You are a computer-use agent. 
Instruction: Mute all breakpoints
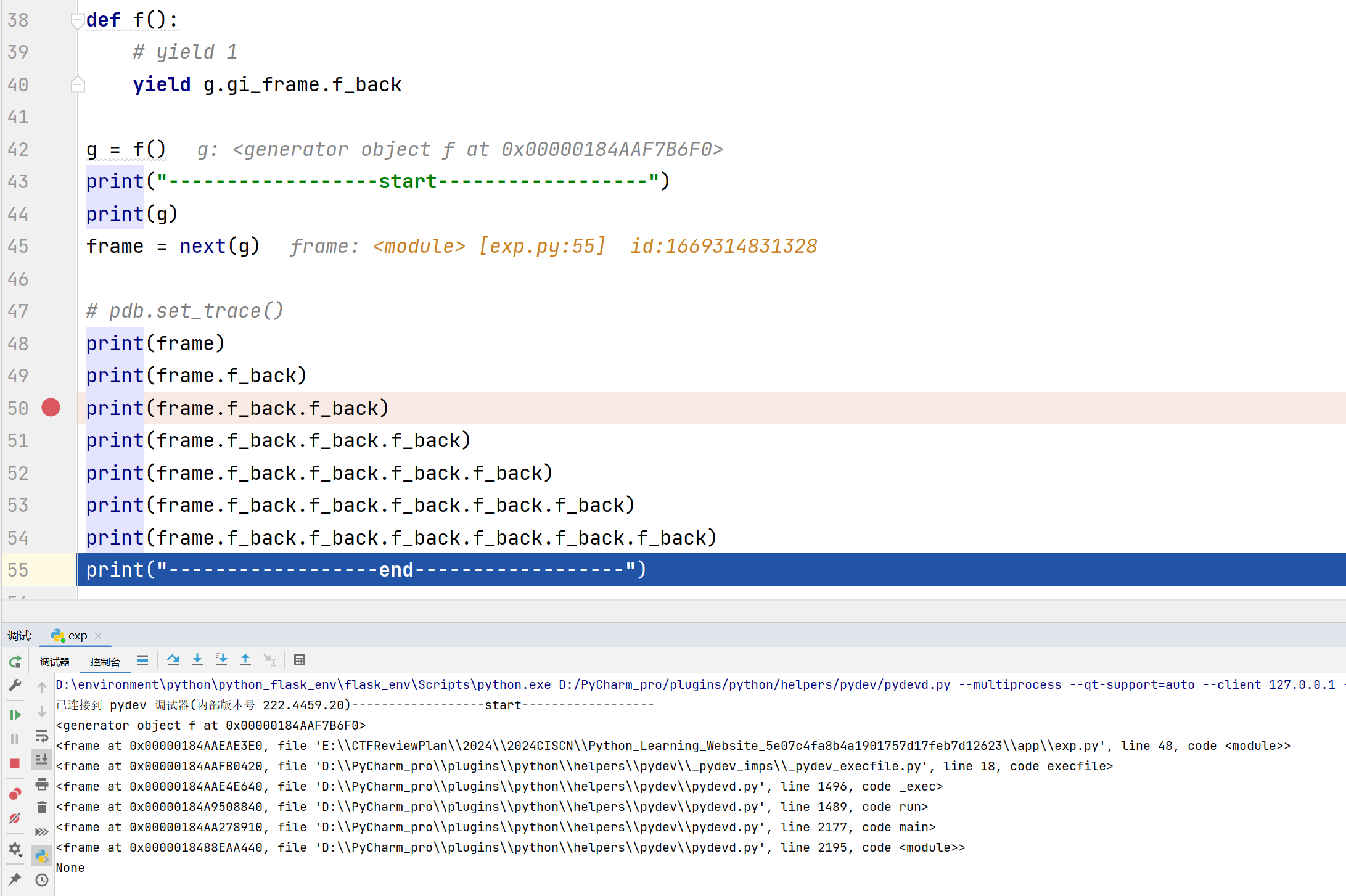(15, 818)
